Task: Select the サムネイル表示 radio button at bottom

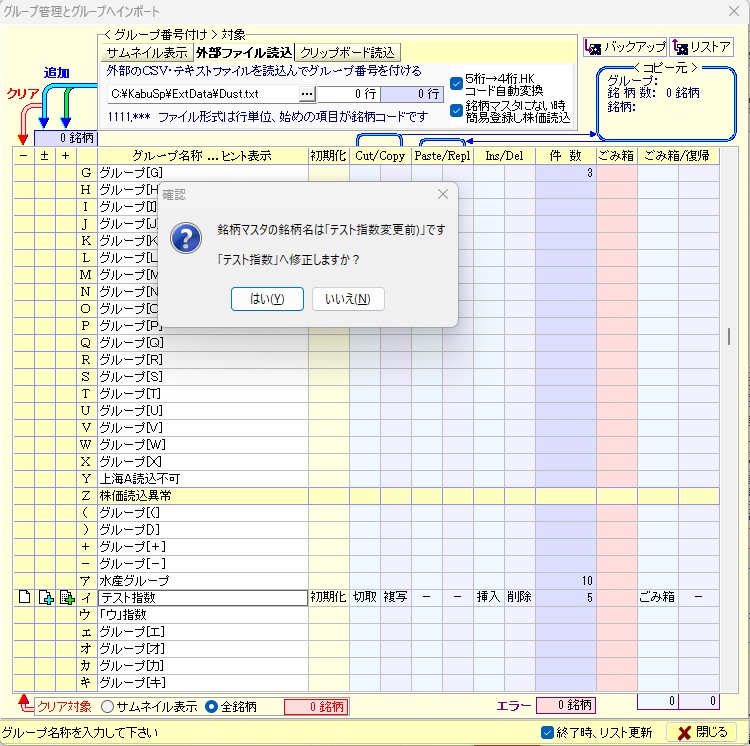Action: [x=107, y=706]
